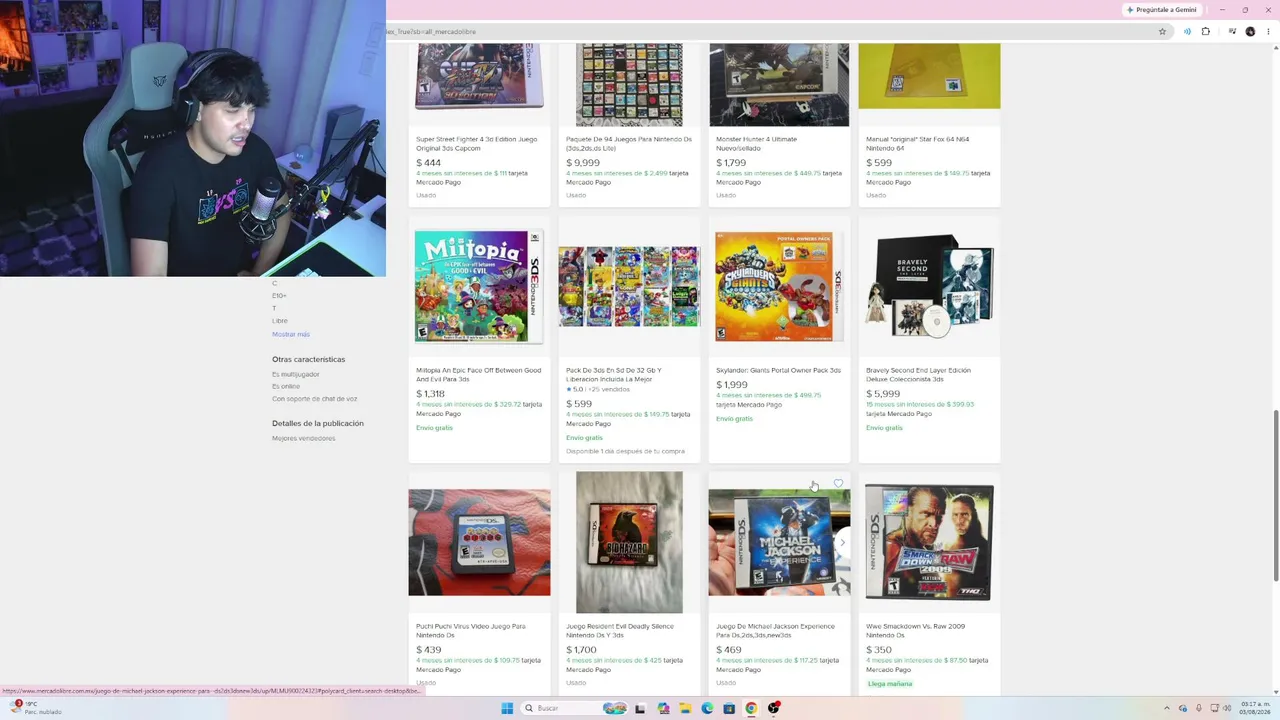This screenshot has width=1280, height=720.
Task: Click the media control icon in Chrome toolbar
Action: point(1231,31)
